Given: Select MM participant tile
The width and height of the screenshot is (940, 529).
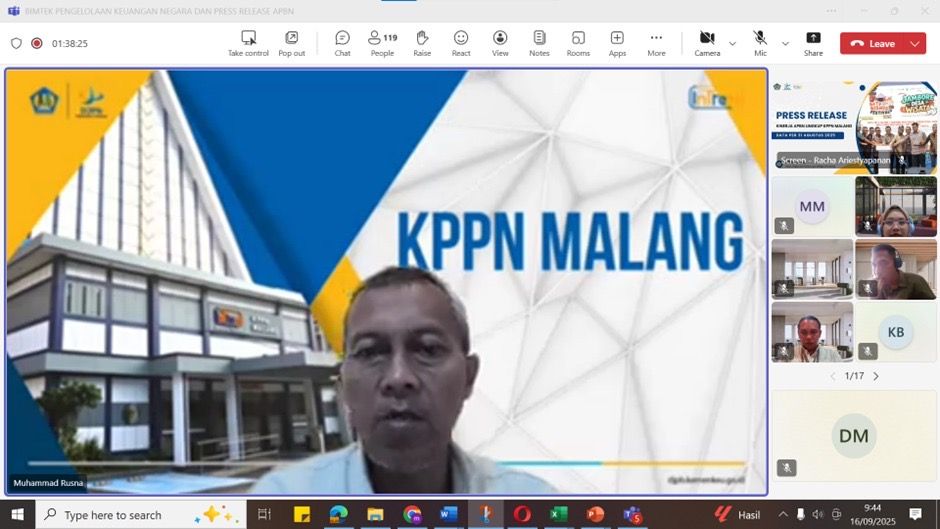Looking at the screenshot, I should (812, 206).
